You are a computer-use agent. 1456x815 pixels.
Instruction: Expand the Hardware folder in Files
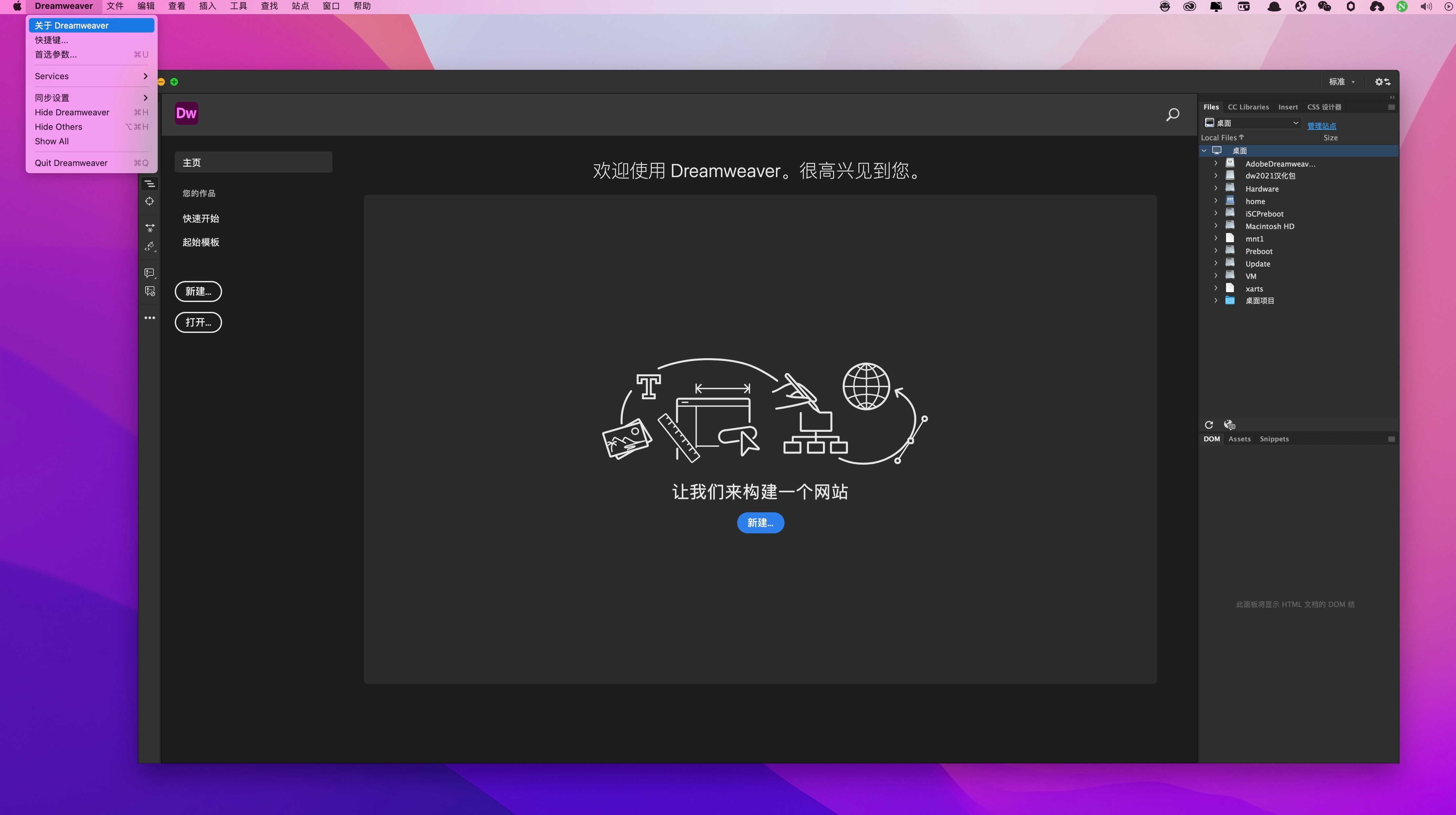point(1216,188)
